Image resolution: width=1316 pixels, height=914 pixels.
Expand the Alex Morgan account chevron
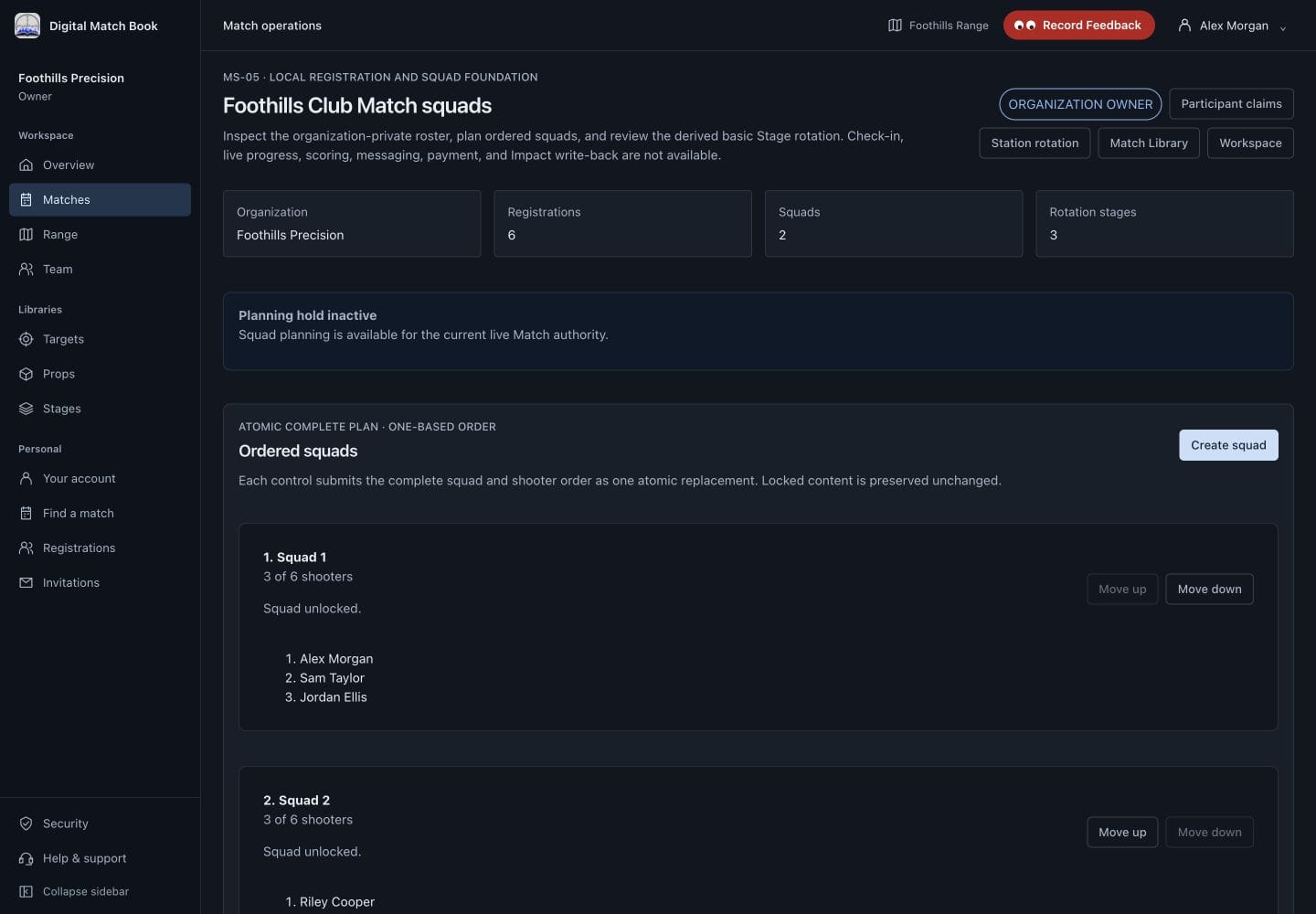tap(1283, 27)
